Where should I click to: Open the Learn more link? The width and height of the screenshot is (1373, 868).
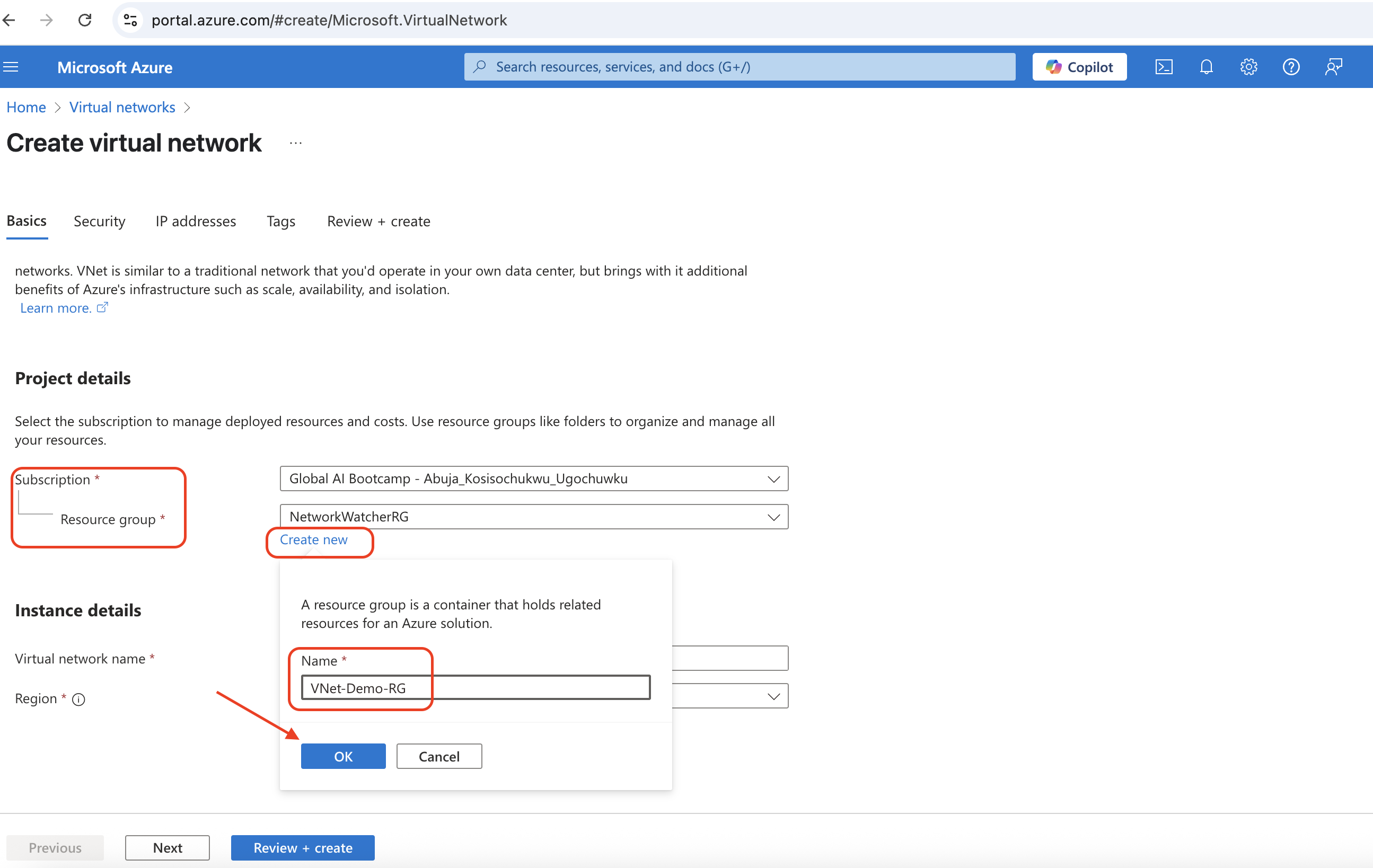point(63,308)
